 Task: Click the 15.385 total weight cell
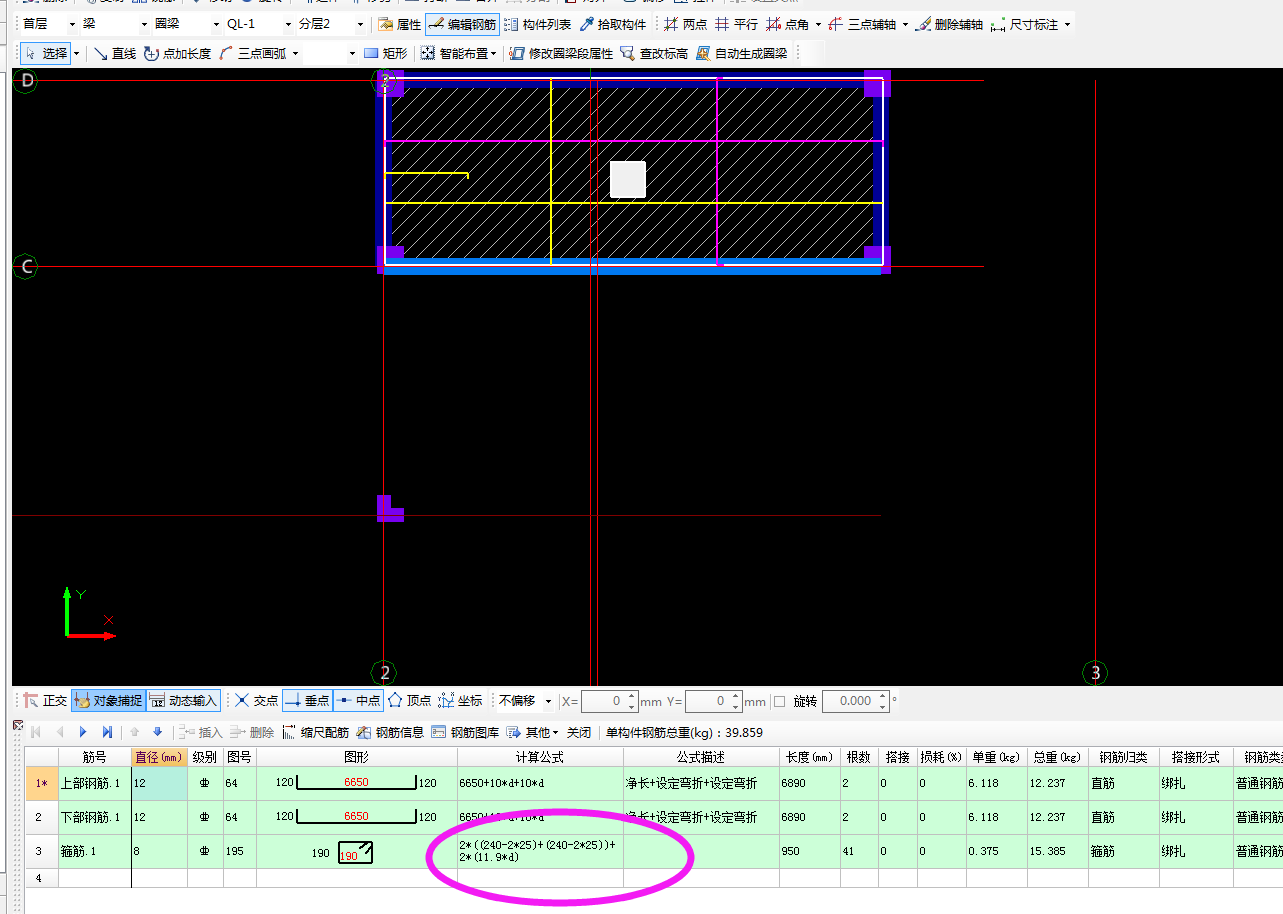point(1058,851)
